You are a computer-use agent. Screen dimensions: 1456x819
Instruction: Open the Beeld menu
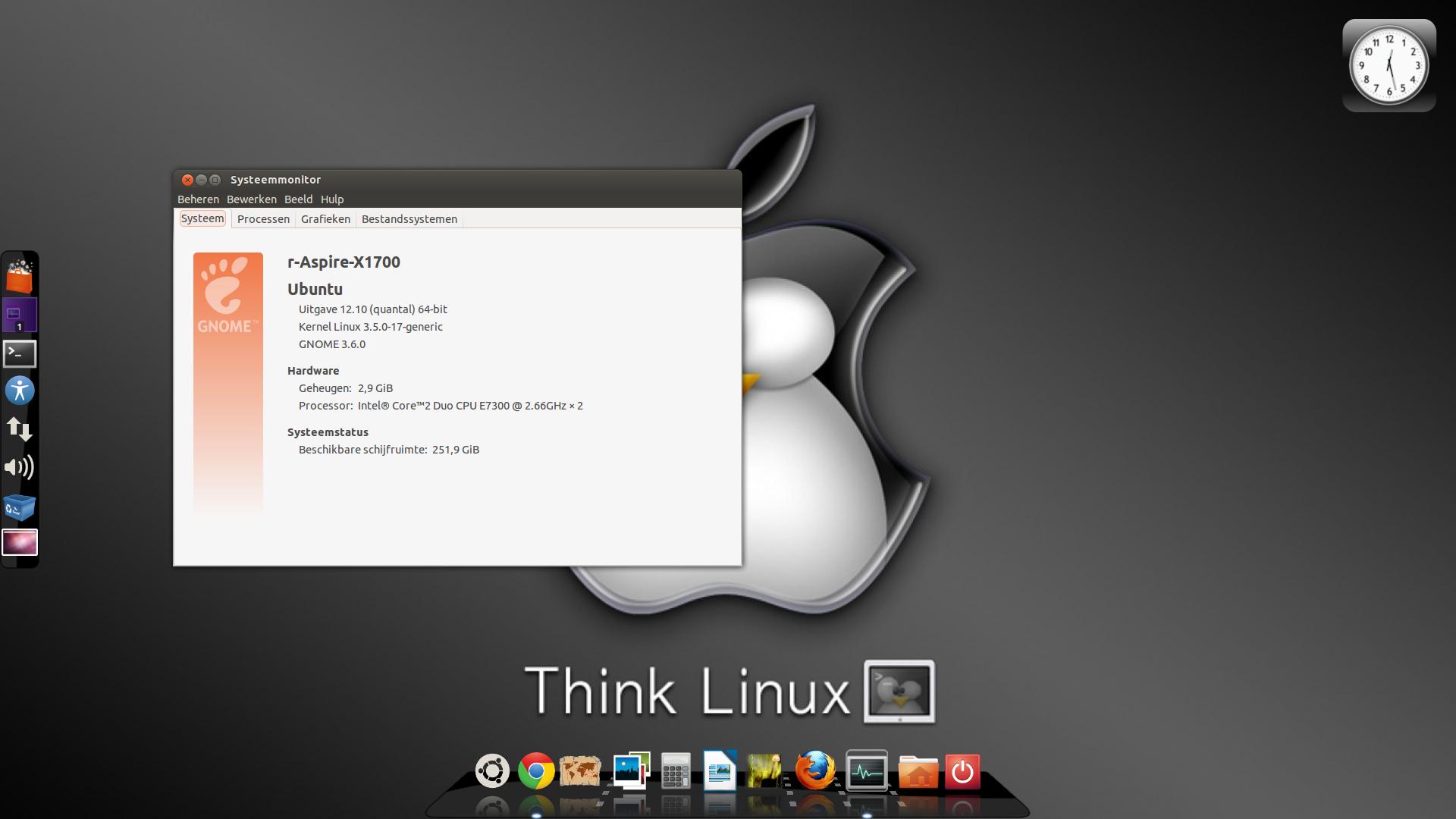pyautogui.click(x=298, y=199)
